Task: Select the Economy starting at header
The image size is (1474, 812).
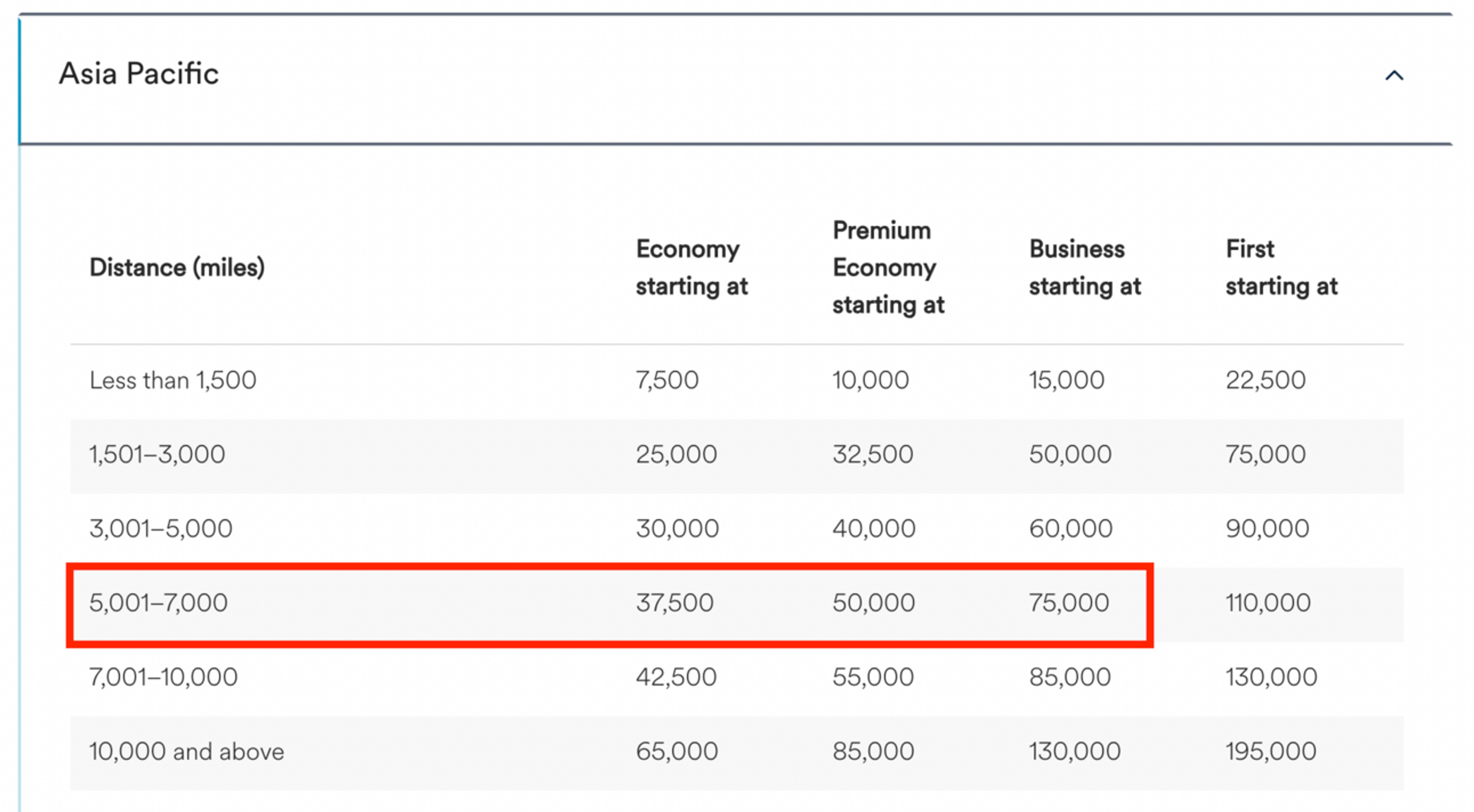Action: click(691, 268)
